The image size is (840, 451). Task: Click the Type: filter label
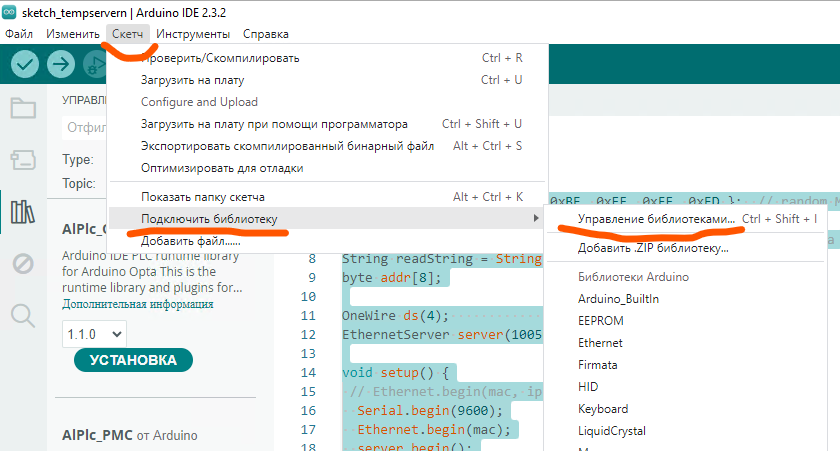78,159
